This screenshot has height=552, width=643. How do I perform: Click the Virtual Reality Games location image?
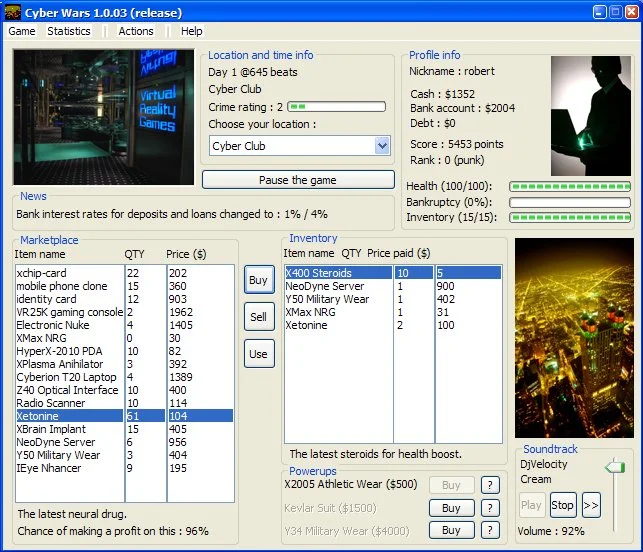coord(104,116)
